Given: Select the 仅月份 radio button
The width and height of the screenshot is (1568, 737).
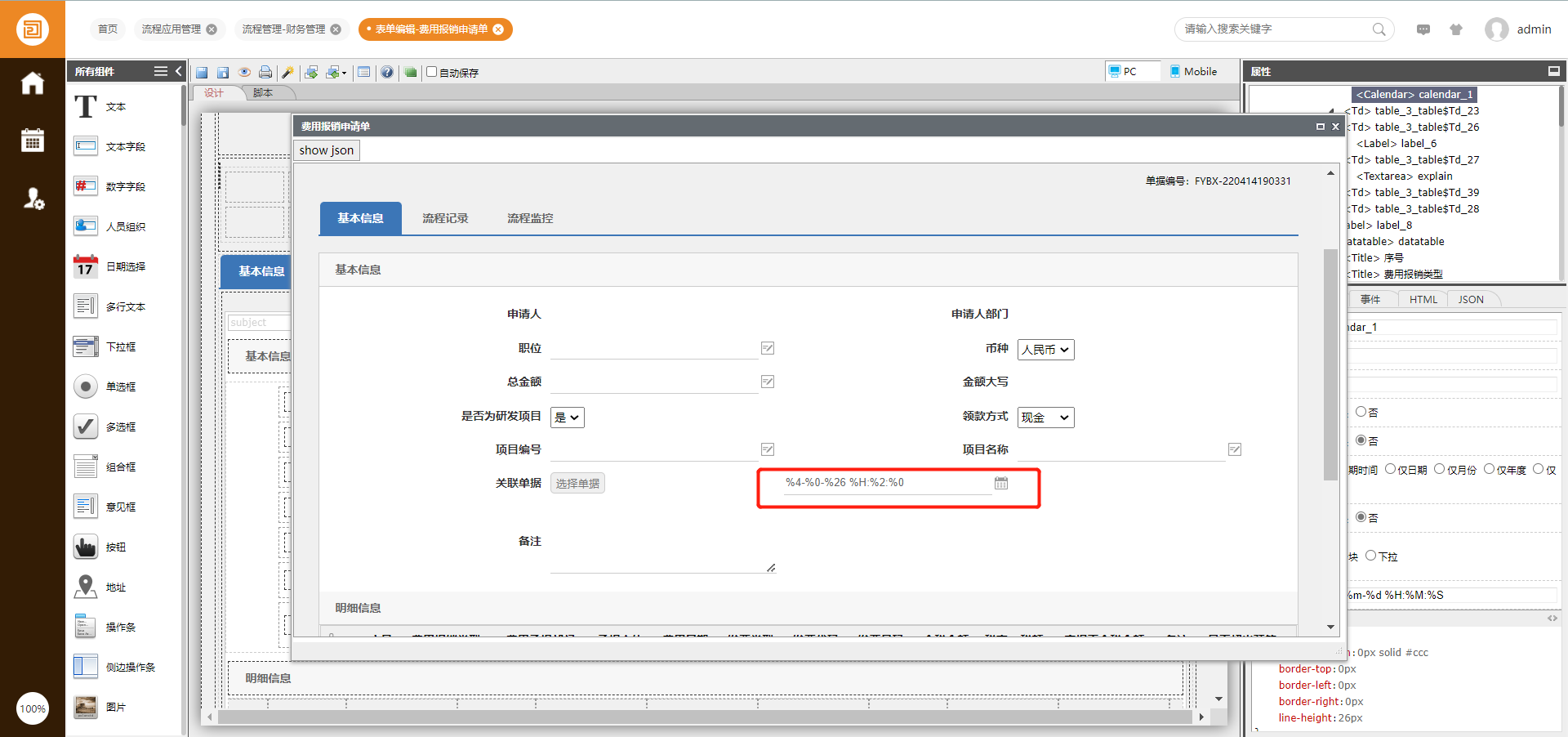Looking at the screenshot, I should click(x=1440, y=469).
